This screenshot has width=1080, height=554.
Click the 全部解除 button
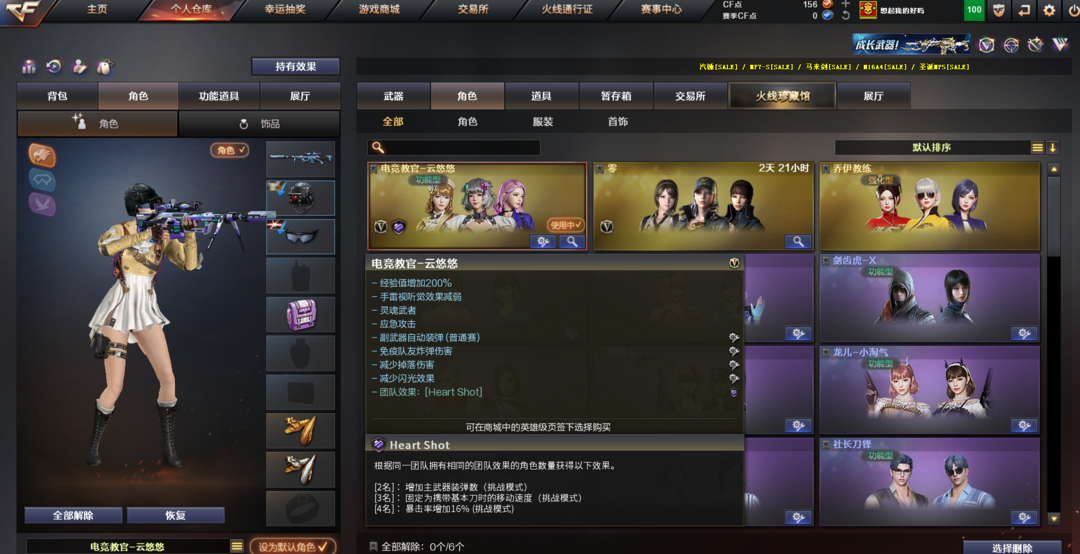point(74,515)
